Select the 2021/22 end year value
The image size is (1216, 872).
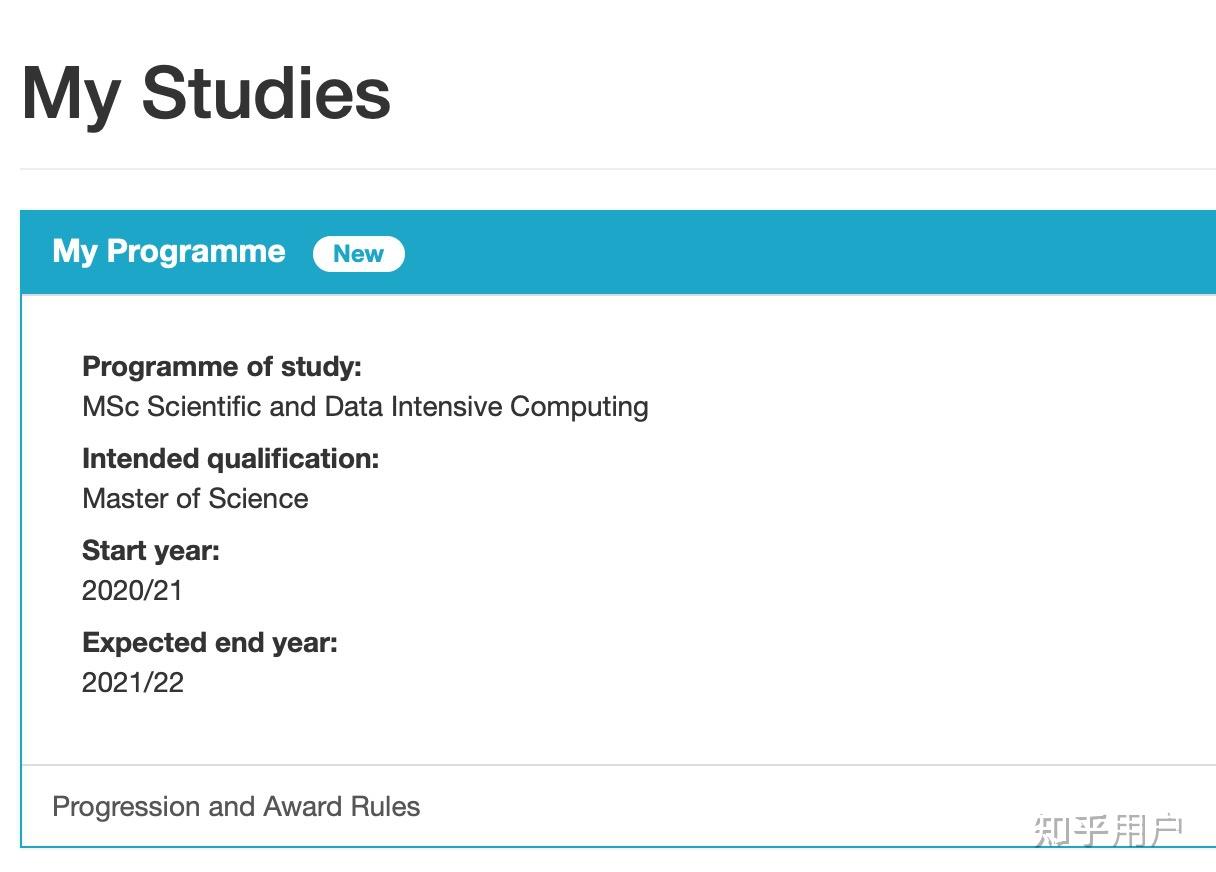[132, 682]
